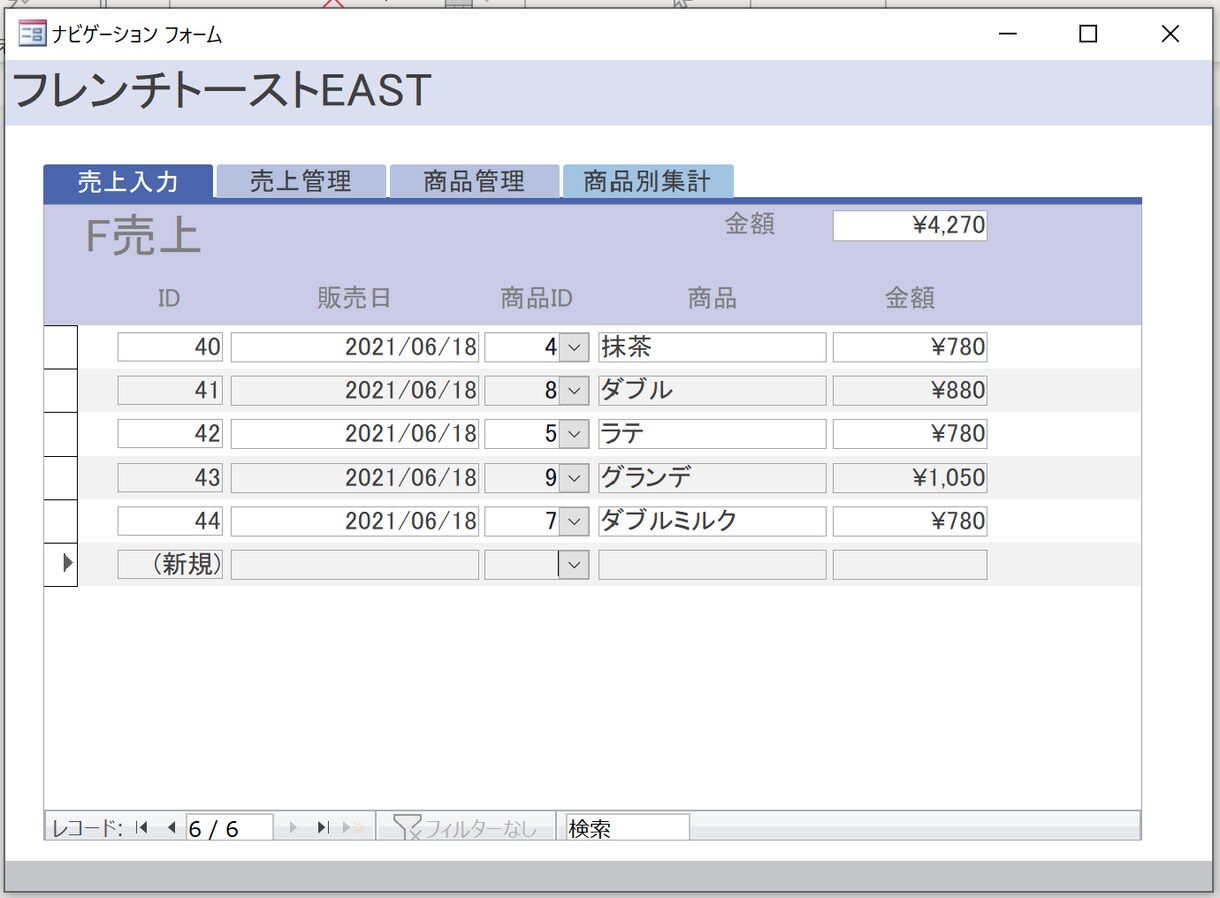1220x898 pixels.
Task: Click the 販売日 column header
Action: (x=354, y=298)
